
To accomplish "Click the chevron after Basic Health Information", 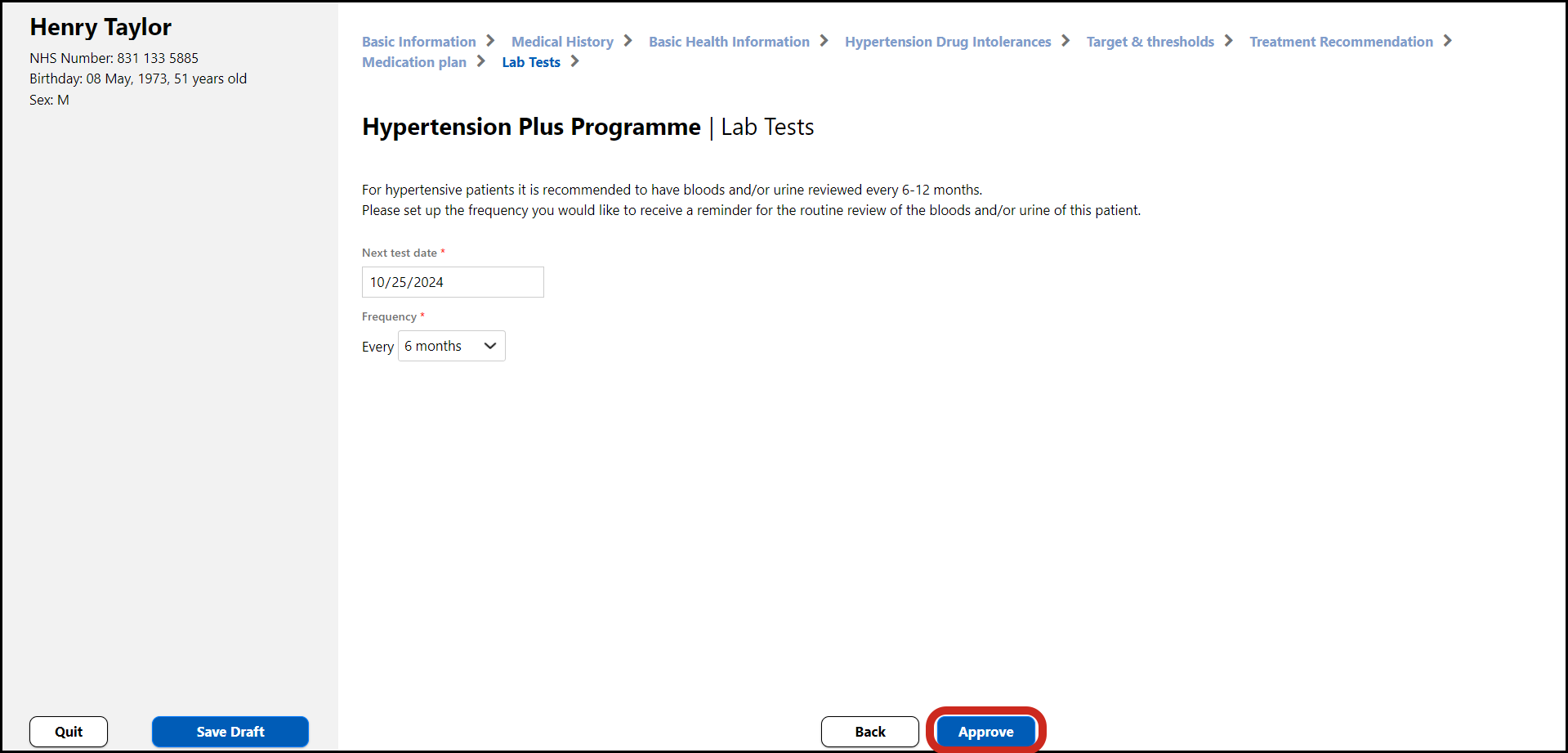I will click(824, 41).
